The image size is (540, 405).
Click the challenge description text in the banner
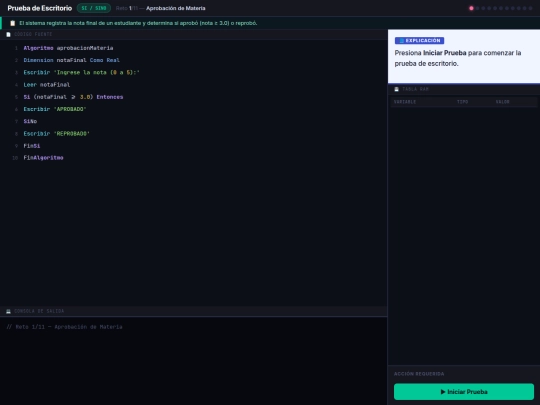point(138,23)
